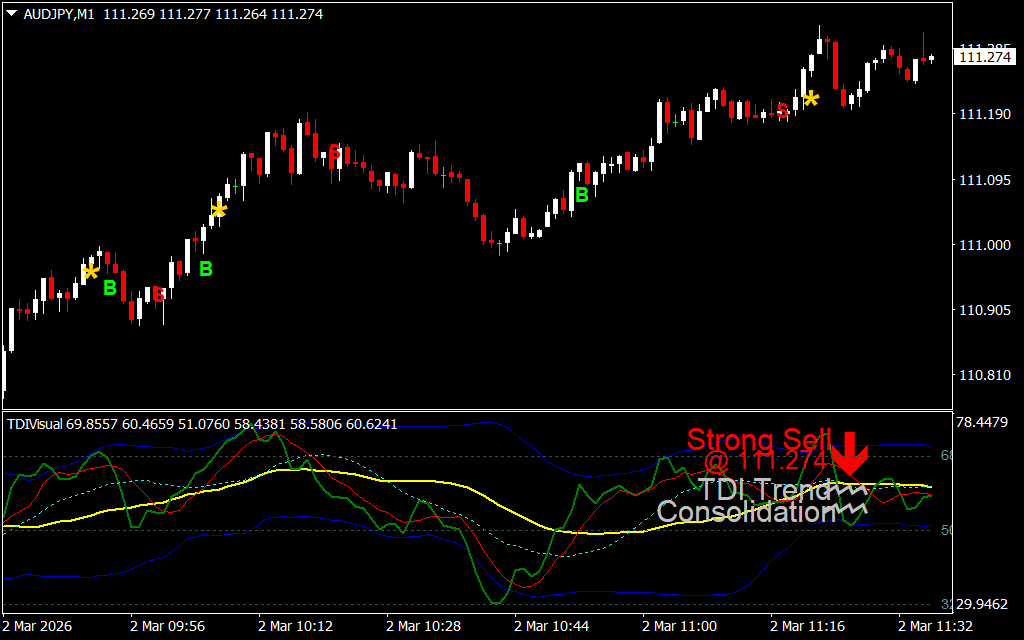Click the red Strong Sell text label

pos(757,440)
